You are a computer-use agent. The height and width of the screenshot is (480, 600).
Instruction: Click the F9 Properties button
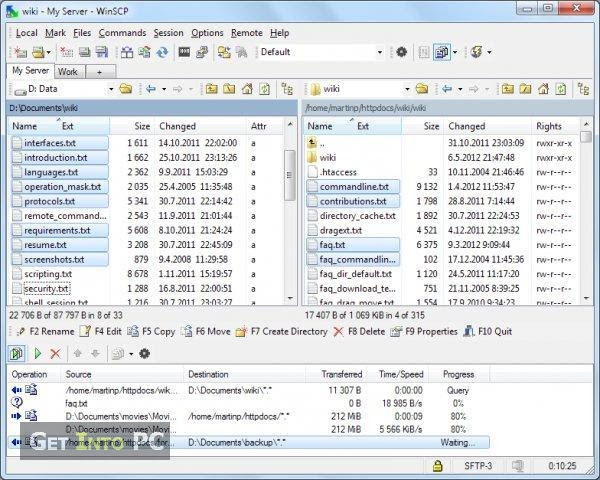pos(424,331)
